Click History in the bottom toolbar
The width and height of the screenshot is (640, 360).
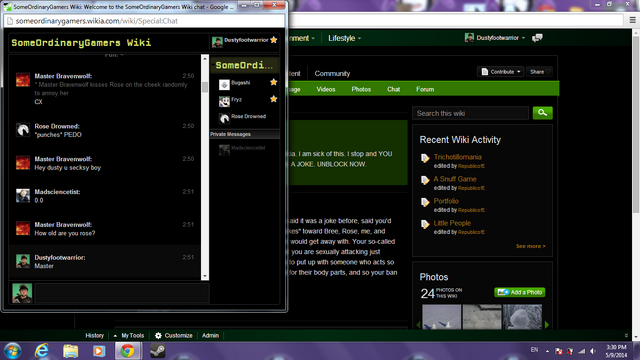pyautogui.click(x=94, y=336)
